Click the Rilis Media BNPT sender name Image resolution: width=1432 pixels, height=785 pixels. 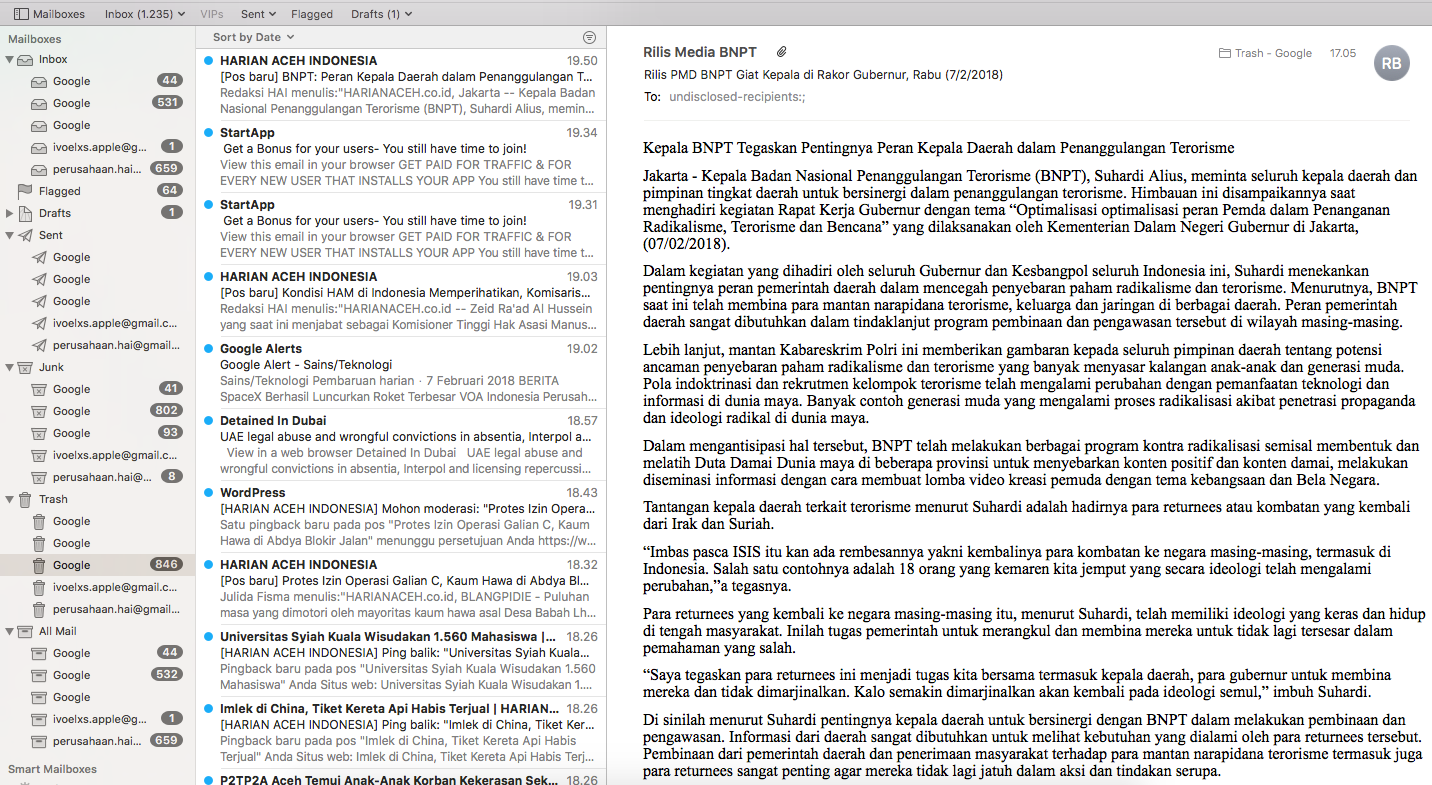pos(700,52)
